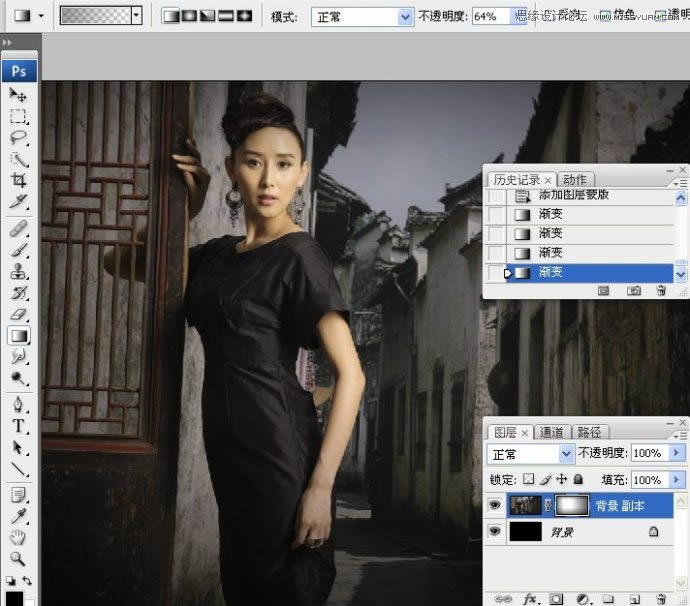This screenshot has height=606, width=690.
Task: Toggle visibility of the 背景 layer
Action: tap(495, 534)
